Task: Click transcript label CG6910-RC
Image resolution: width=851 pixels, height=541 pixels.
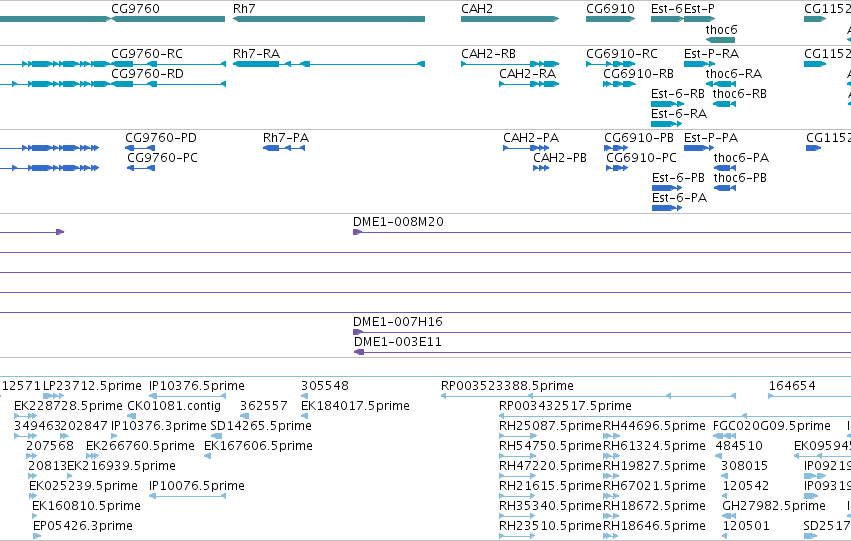Action: [621, 54]
